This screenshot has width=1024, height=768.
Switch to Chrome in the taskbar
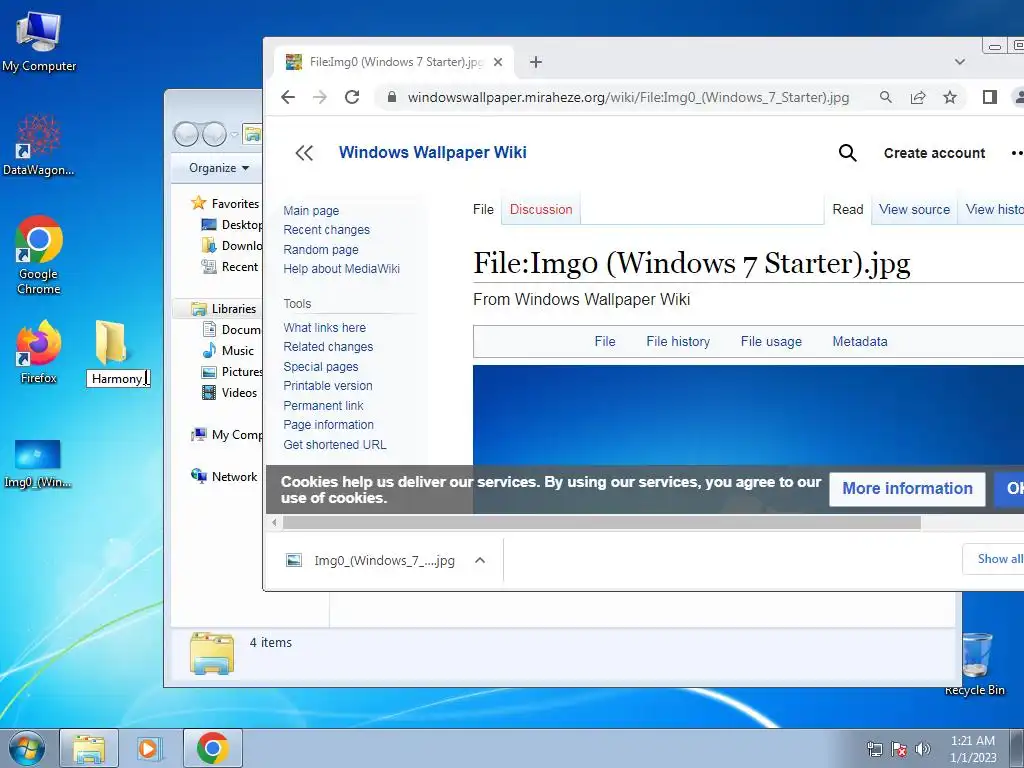[x=212, y=748]
